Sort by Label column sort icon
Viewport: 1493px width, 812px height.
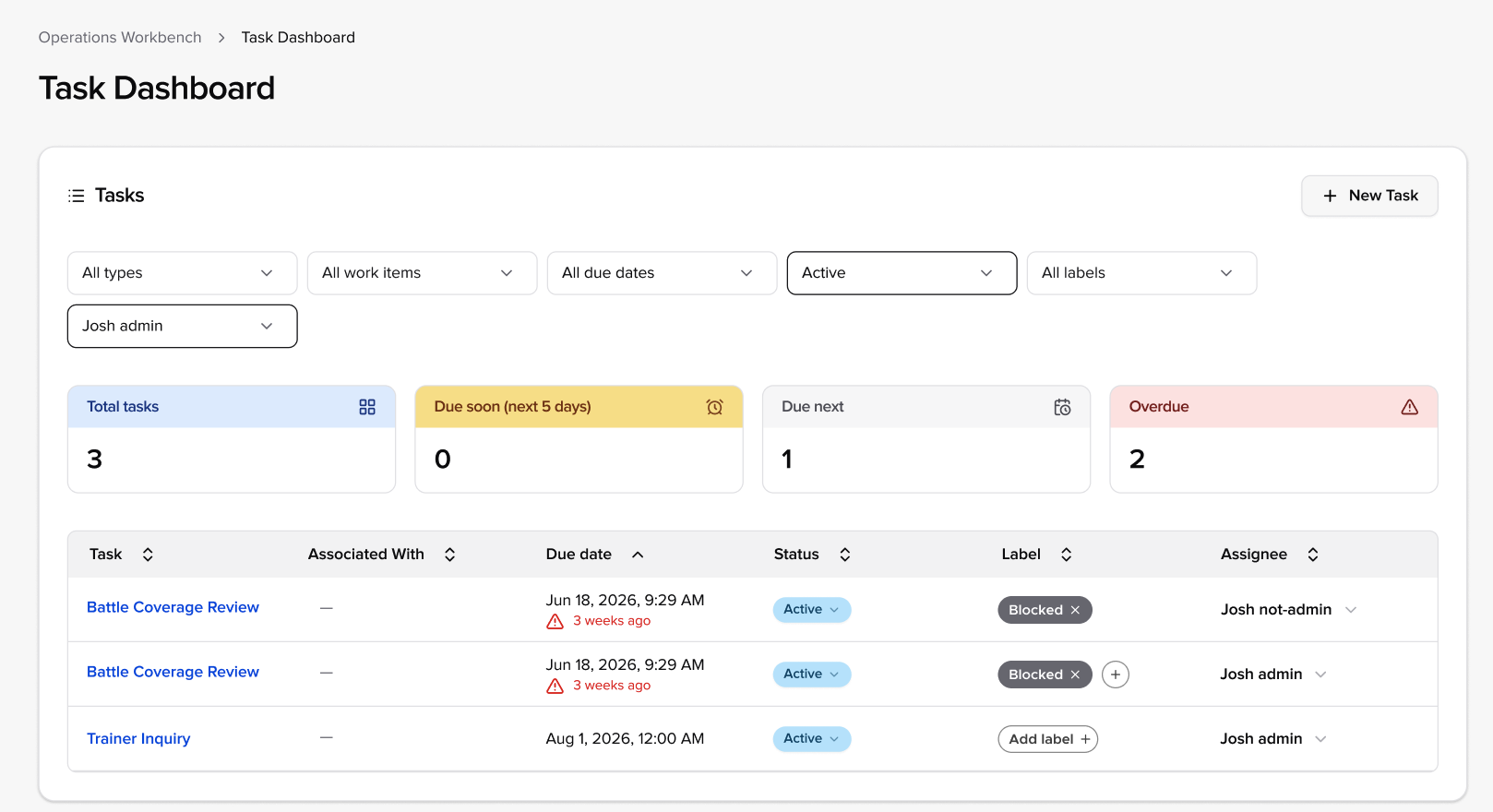[x=1067, y=555]
